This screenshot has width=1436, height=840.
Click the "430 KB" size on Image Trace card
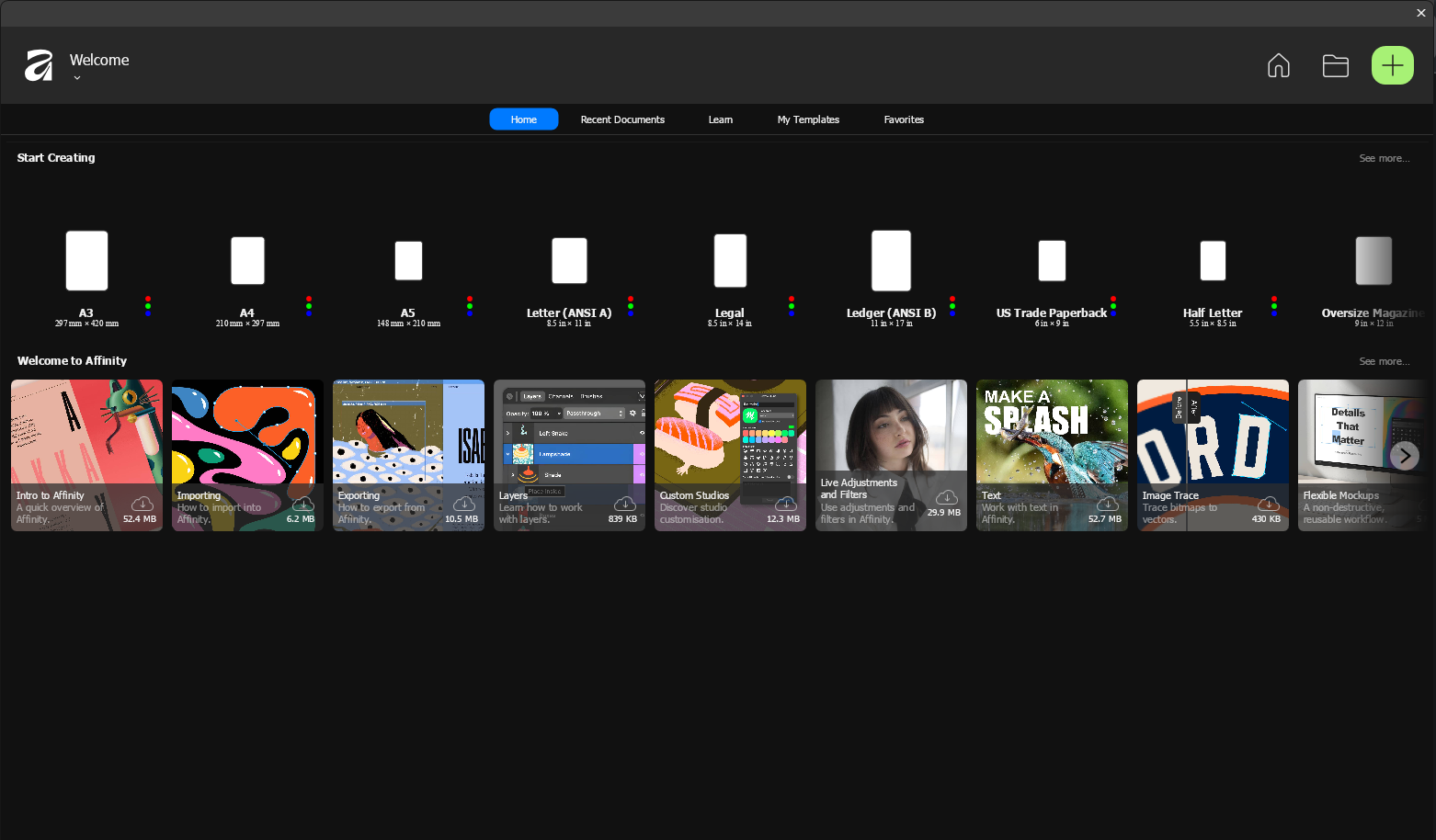(1266, 519)
